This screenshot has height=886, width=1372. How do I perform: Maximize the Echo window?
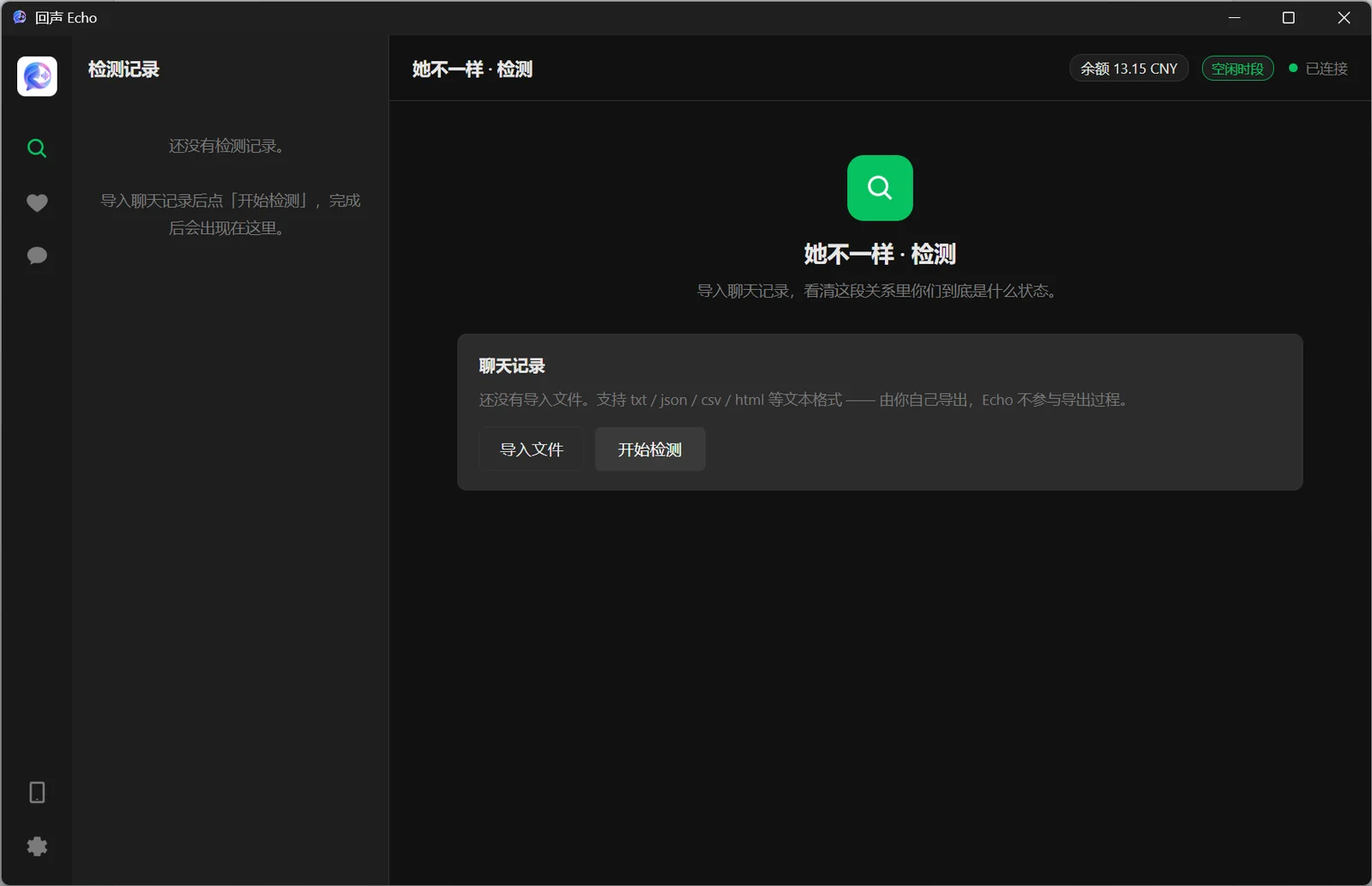click(1288, 17)
